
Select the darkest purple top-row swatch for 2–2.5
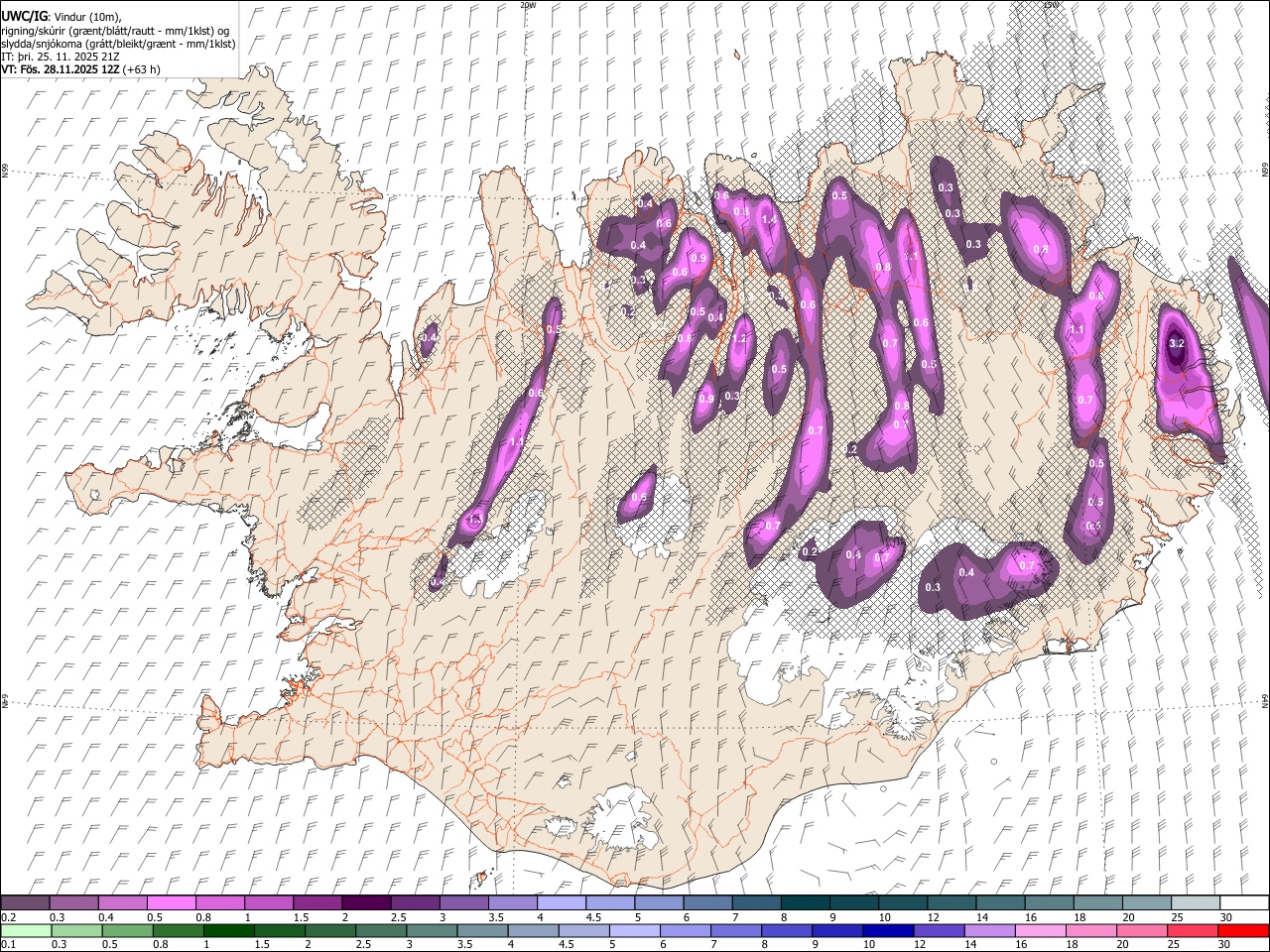365,903
